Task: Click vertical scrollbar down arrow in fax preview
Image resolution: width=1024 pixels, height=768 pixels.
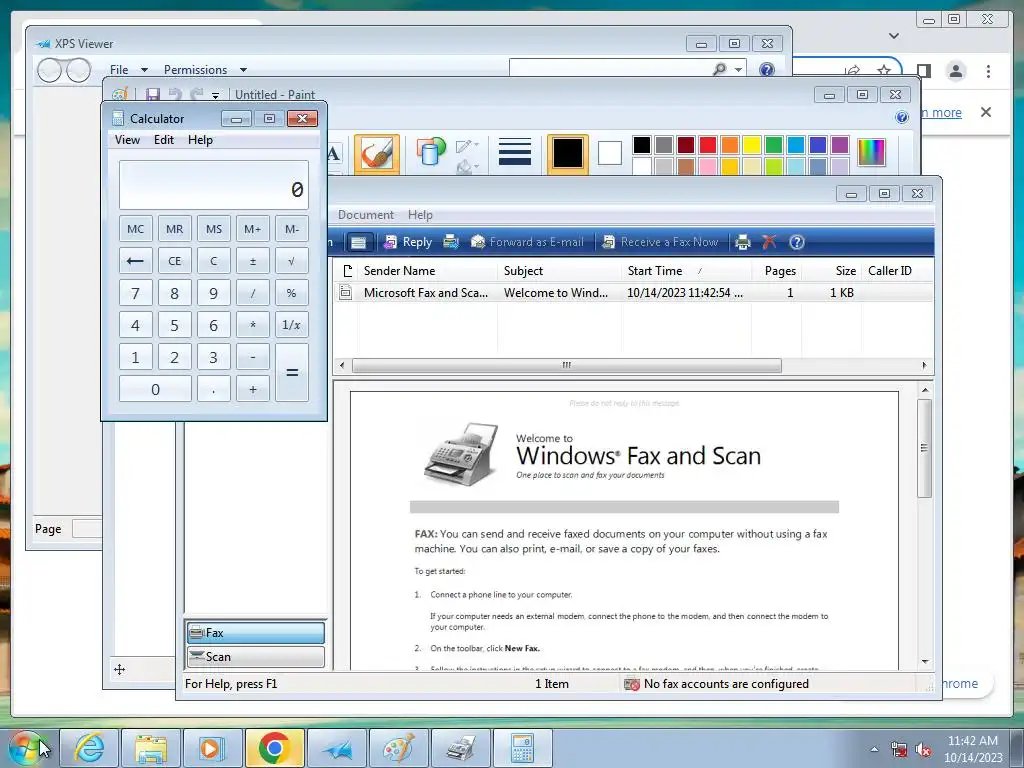Action: click(x=925, y=662)
